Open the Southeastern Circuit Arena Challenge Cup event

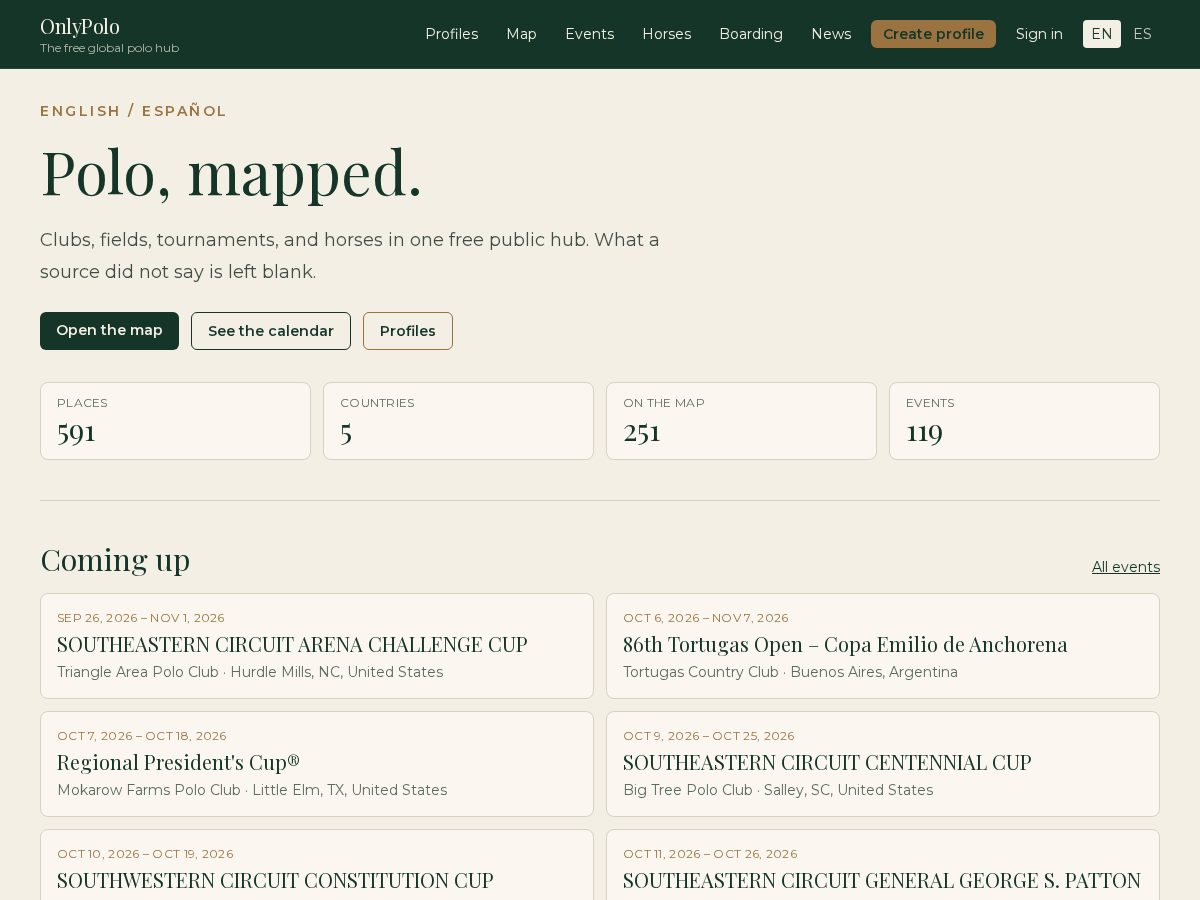click(x=317, y=646)
